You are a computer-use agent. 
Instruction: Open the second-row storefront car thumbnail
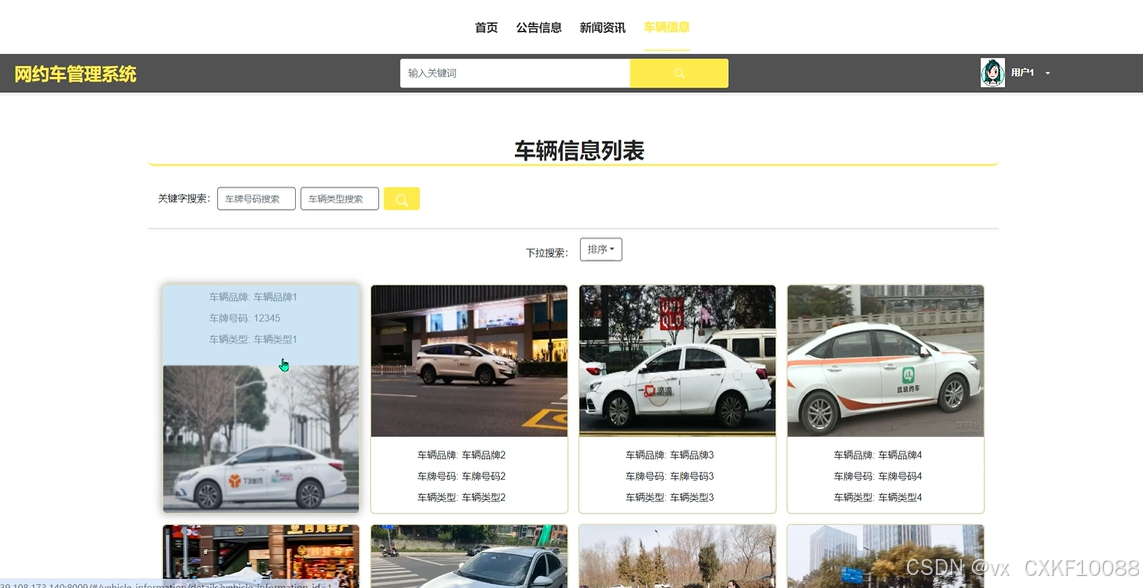pyautogui.click(x=261, y=556)
